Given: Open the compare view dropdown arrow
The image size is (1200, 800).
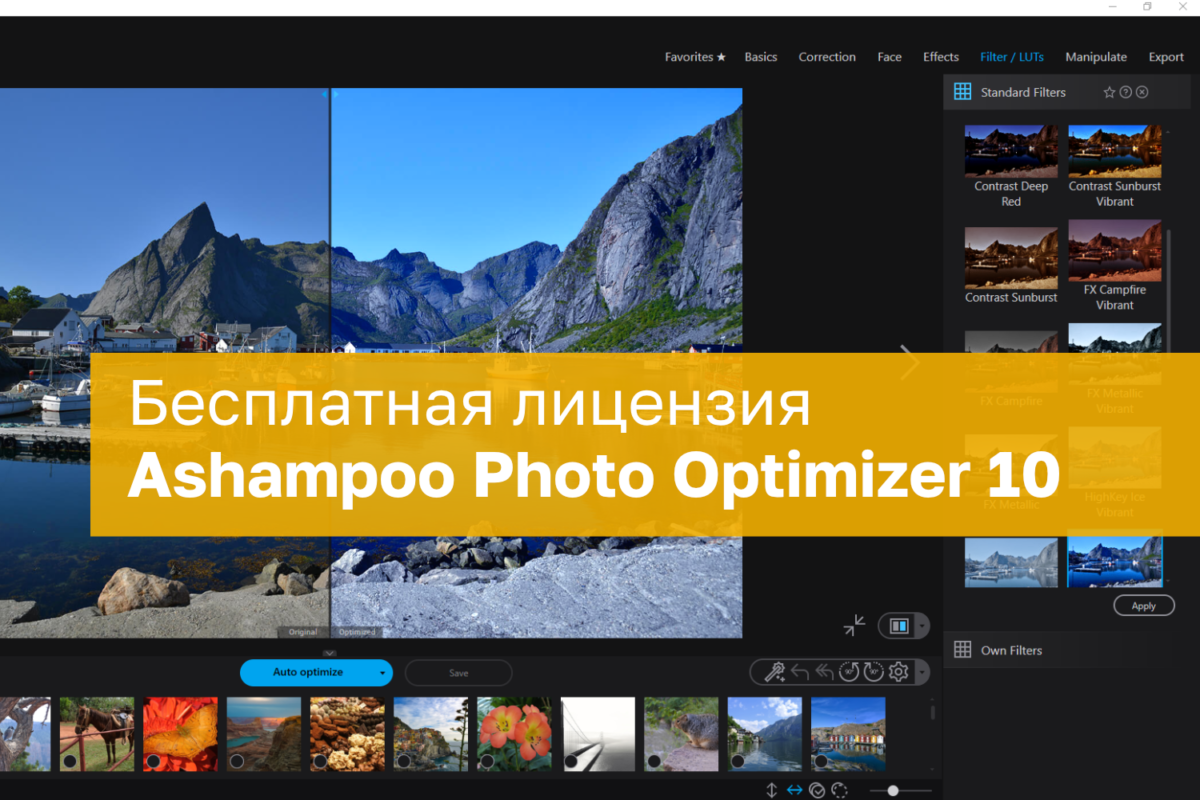Looking at the screenshot, I should (921, 625).
